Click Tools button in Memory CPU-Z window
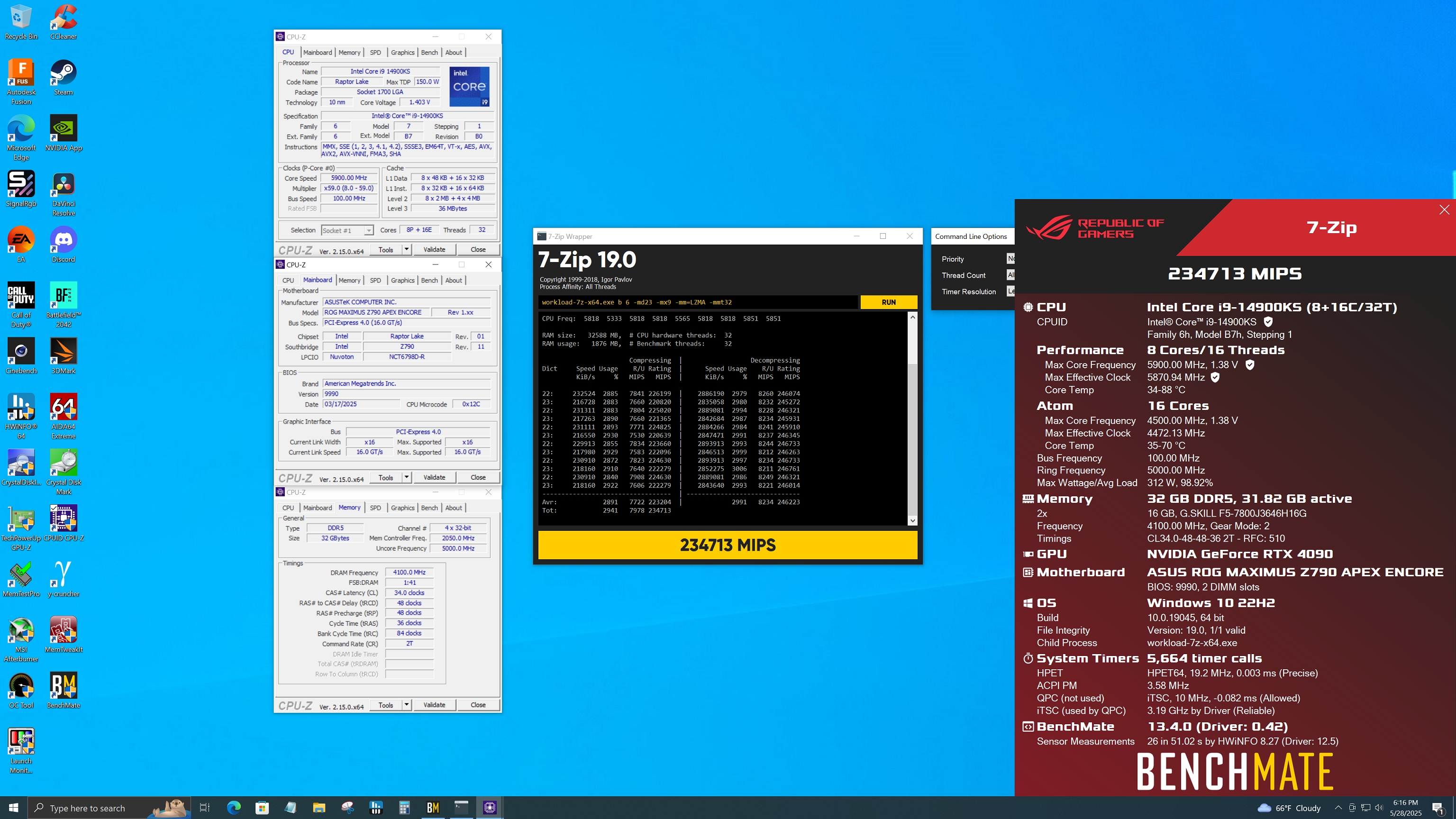The width and height of the screenshot is (1456, 819). coord(385,705)
